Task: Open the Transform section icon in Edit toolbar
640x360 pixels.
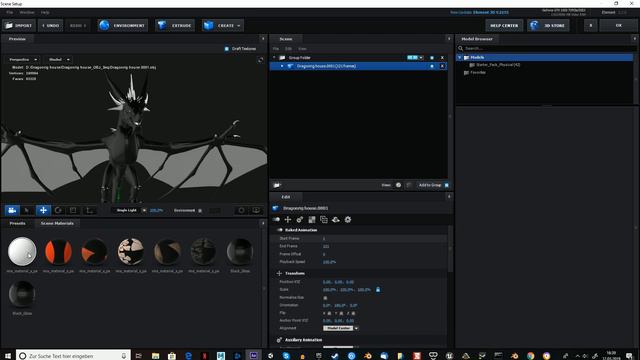Action: click(x=288, y=220)
